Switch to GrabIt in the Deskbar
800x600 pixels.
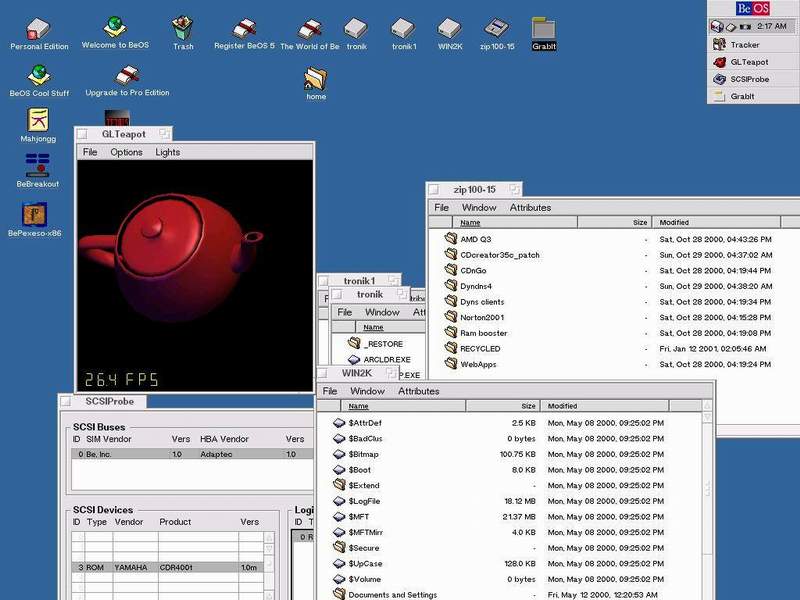click(x=753, y=96)
